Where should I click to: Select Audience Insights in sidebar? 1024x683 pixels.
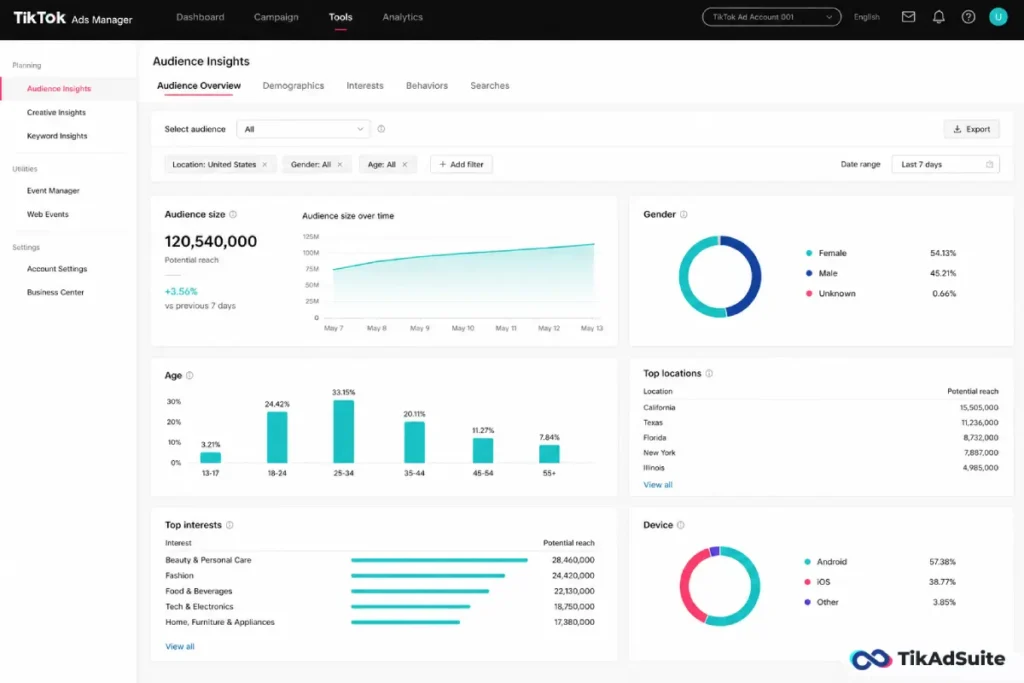click(x=69, y=89)
